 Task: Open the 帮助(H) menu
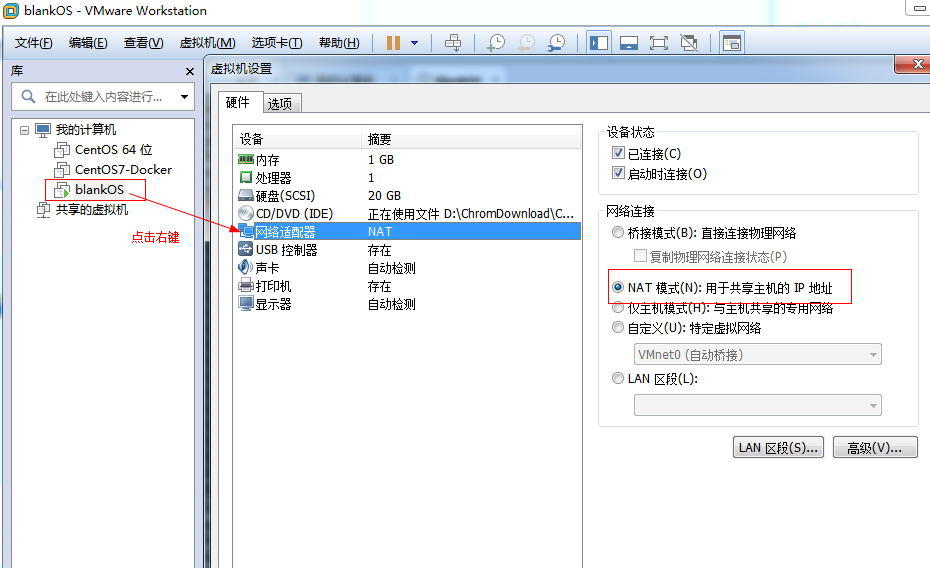(x=339, y=43)
